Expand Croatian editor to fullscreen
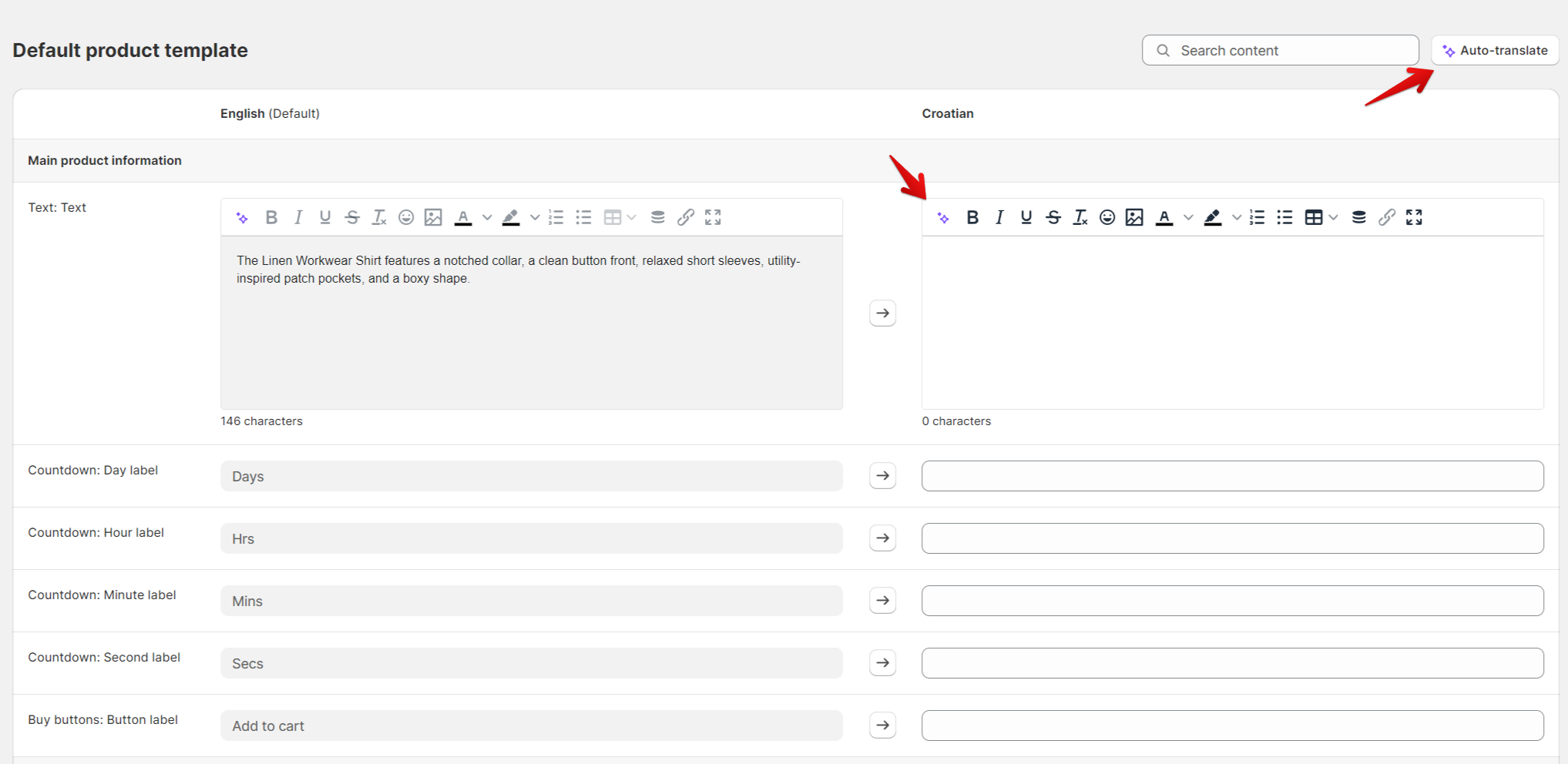The image size is (1568, 764). tap(1414, 218)
